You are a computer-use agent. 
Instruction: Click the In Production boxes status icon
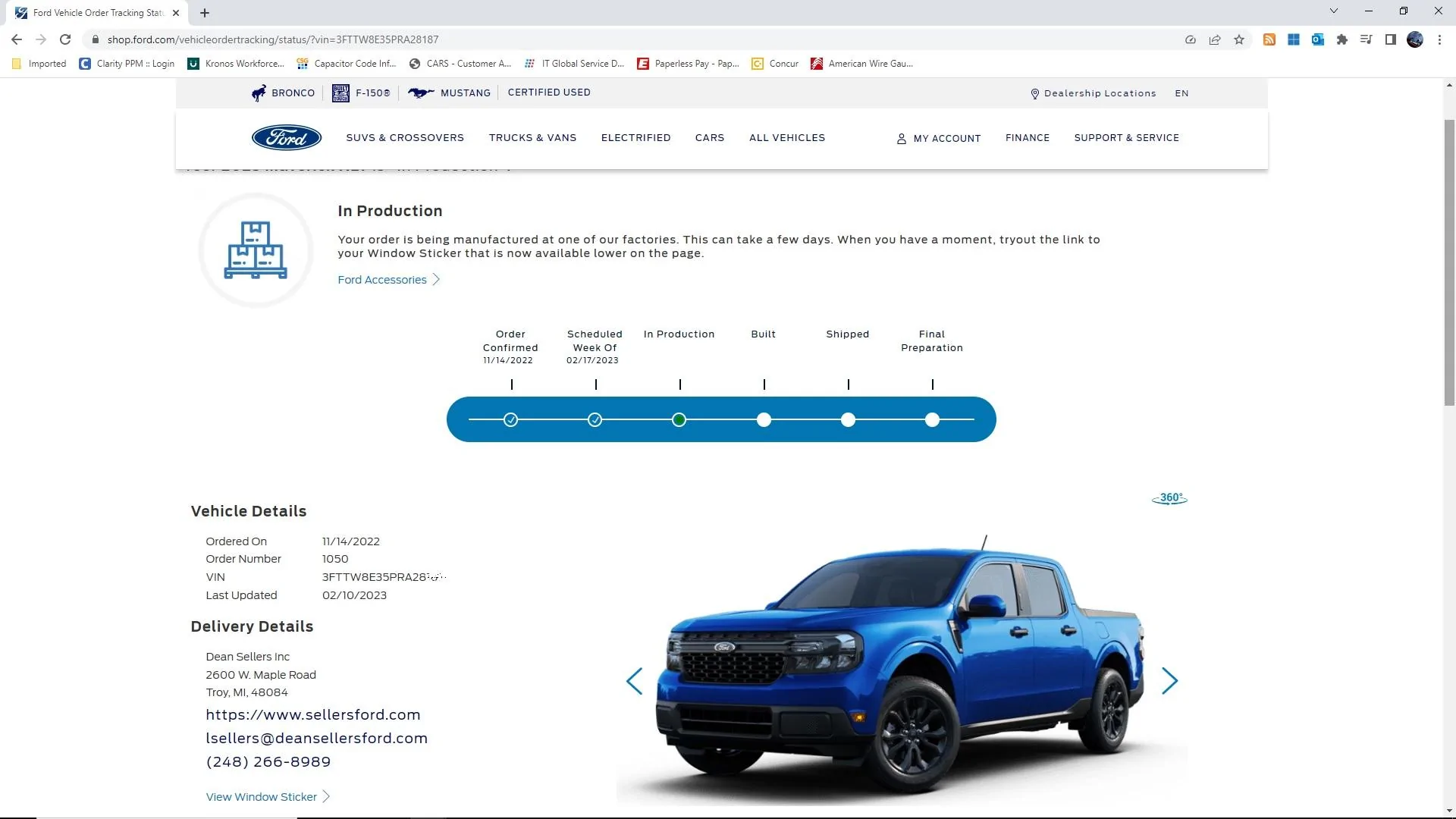[256, 250]
